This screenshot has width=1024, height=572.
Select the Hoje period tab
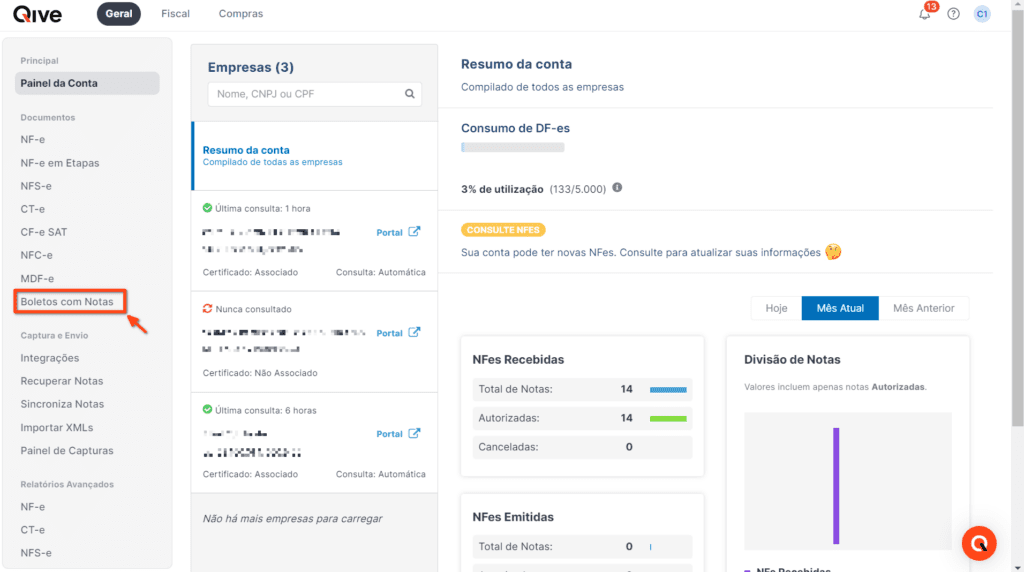[776, 308]
